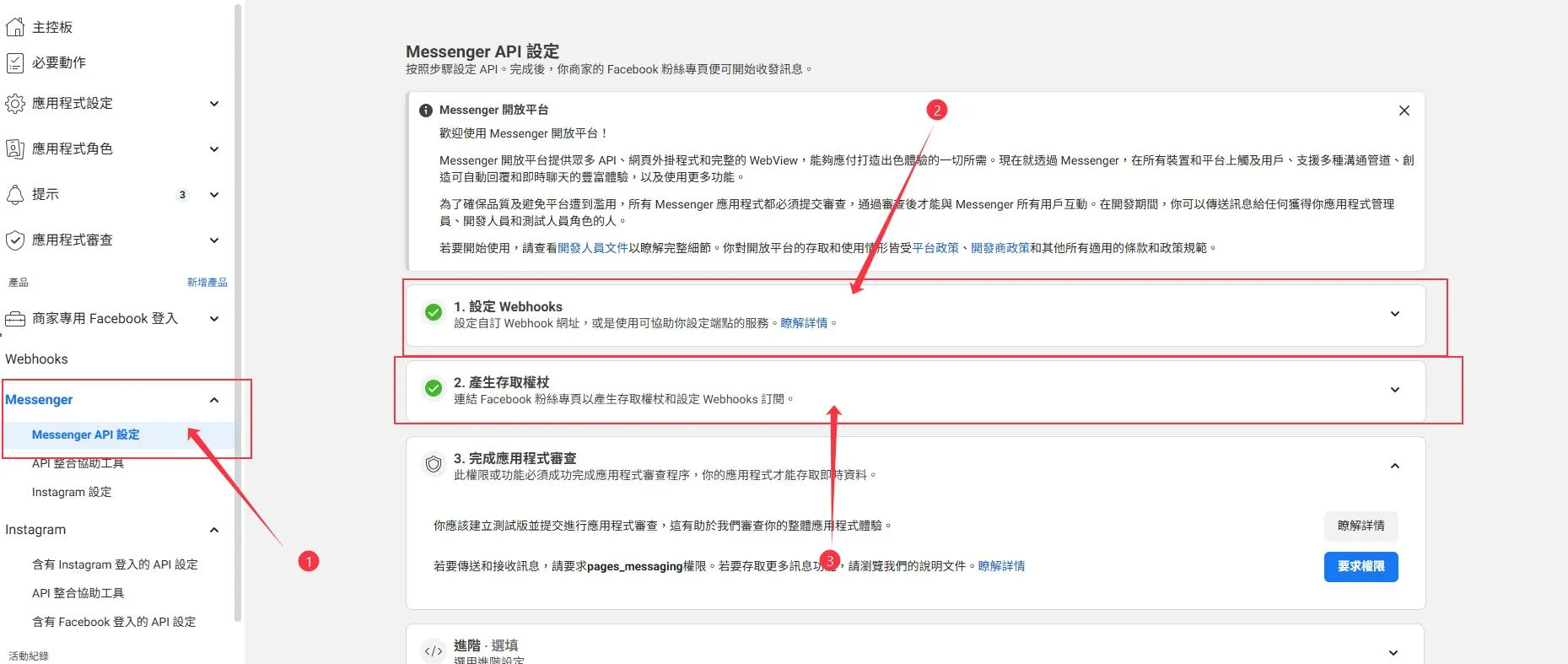Click the gray 瞭解詳情 button
This screenshot has width=1568, height=664.
click(x=1361, y=526)
